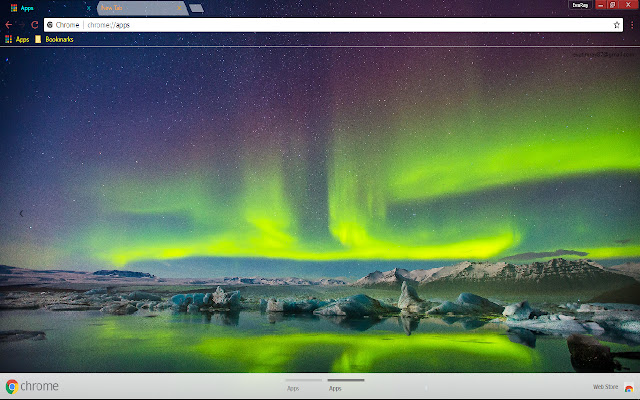Select the first Apps page indicator
640x400 pixels.
[303, 384]
